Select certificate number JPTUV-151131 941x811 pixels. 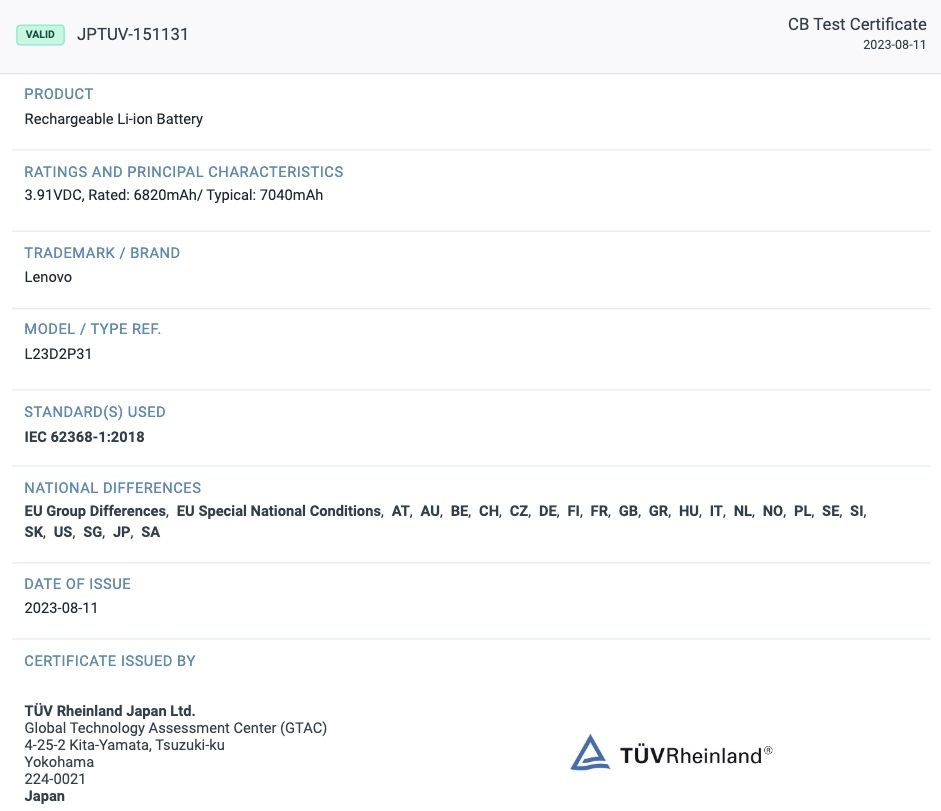[x=133, y=34]
